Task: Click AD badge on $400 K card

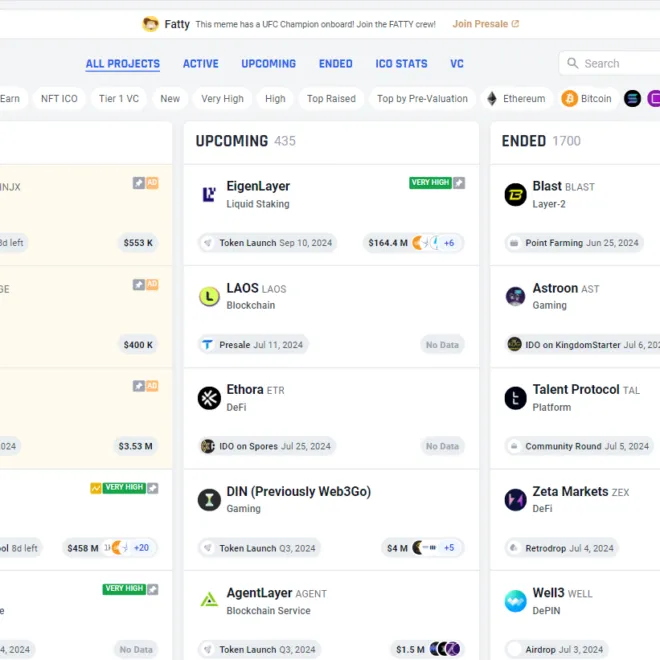Action: pyautogui.click(x=152, y=285)
